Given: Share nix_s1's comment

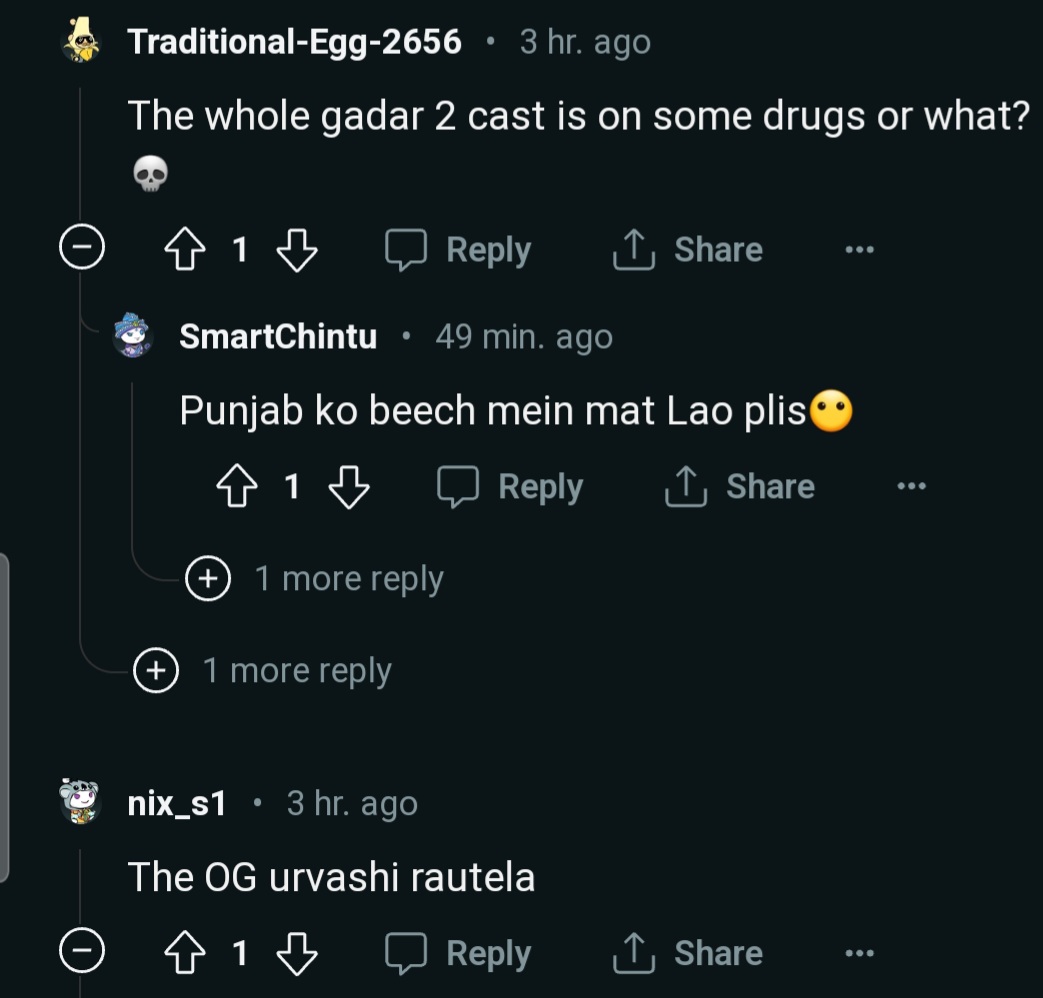Looking at the screenshot, I should click(x=687, y=953).
